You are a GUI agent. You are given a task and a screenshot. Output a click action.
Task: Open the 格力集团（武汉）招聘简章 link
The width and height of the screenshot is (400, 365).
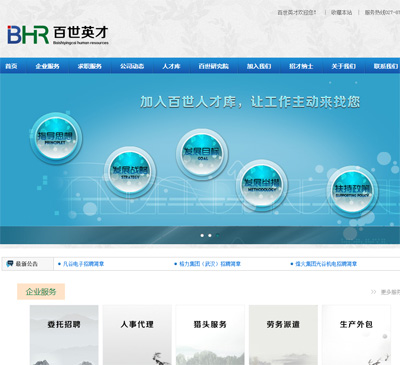(210, 264)
